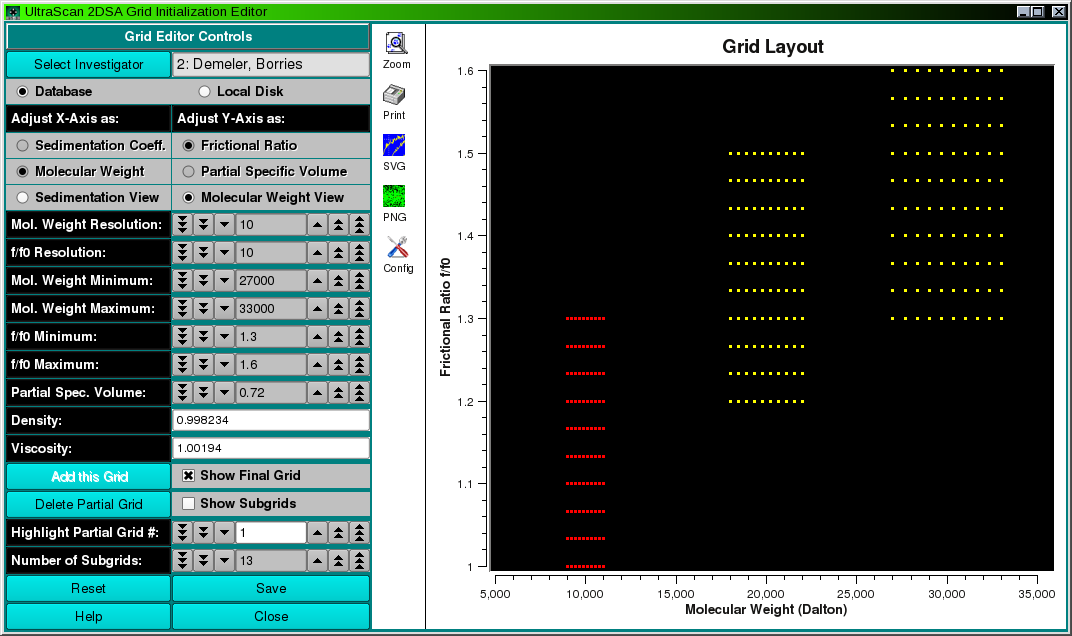Triple-arrow increase Mol. Weight Resolution
Viewport: 1072px width, 636px height.
pos(360,224)
